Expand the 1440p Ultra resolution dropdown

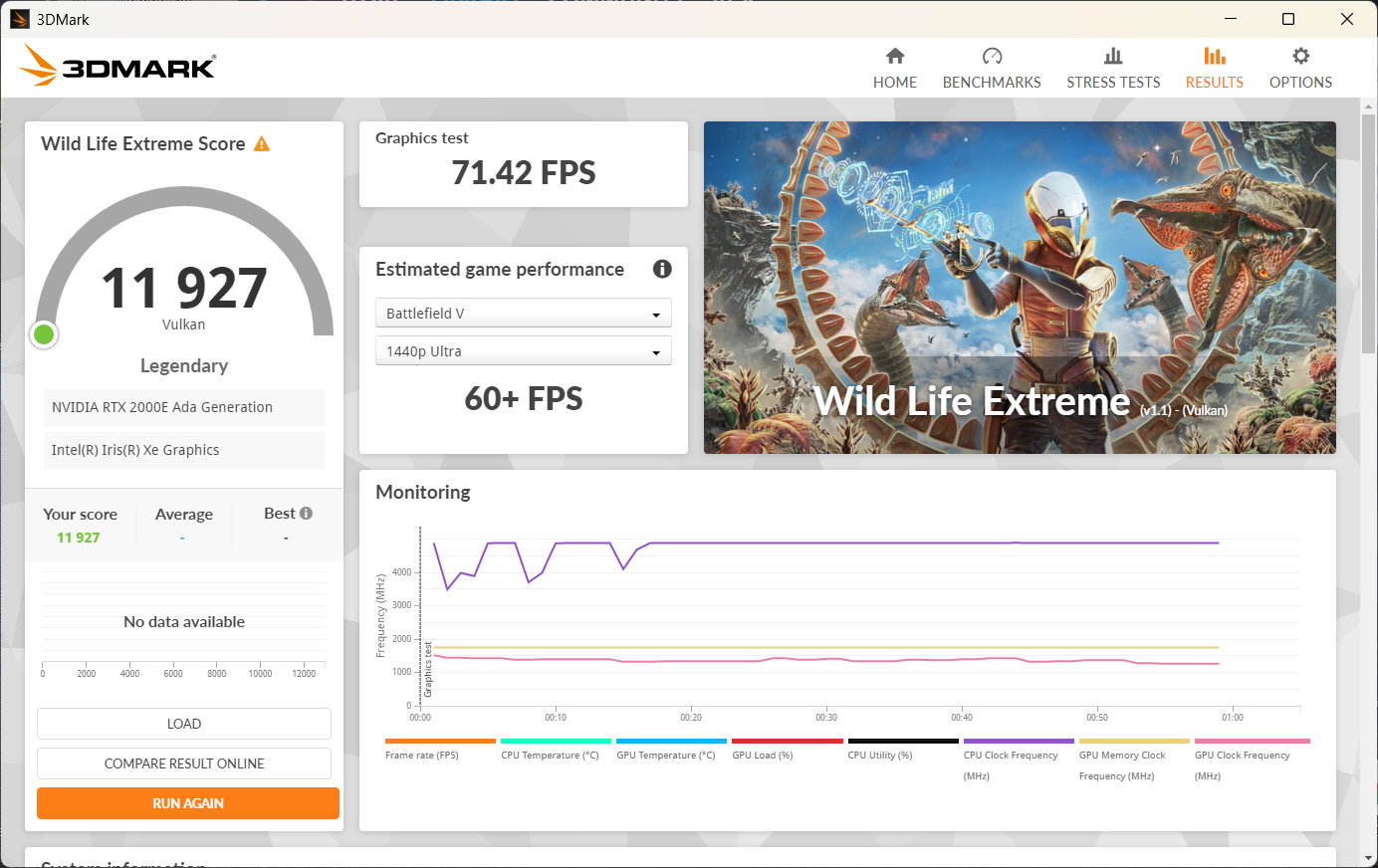tap(523, 351)
